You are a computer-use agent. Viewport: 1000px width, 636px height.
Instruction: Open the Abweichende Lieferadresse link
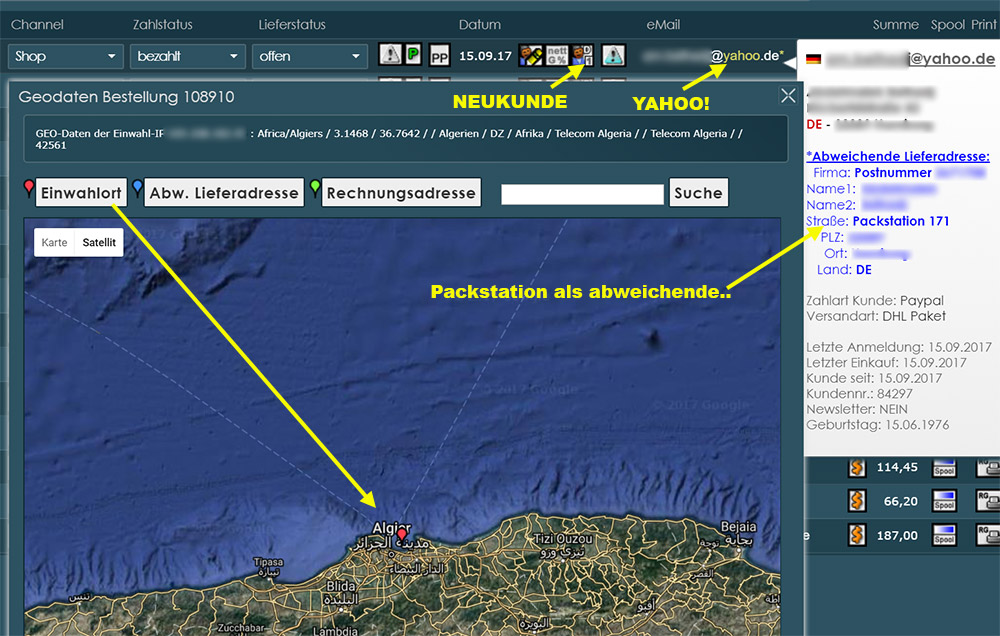click(x=898, y=156)
